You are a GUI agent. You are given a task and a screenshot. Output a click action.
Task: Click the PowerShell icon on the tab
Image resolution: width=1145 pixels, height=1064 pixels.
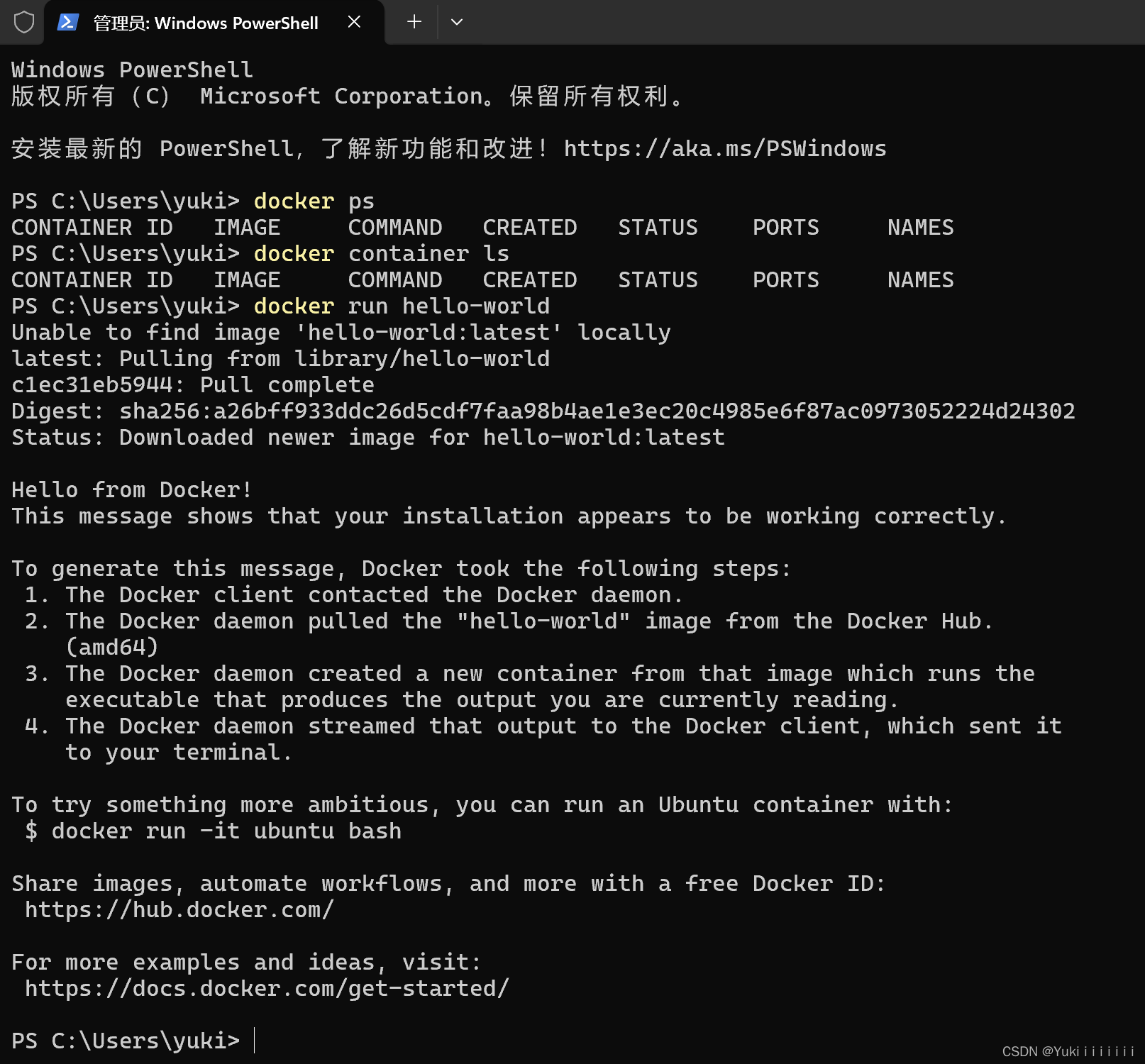tap(67, 22)
